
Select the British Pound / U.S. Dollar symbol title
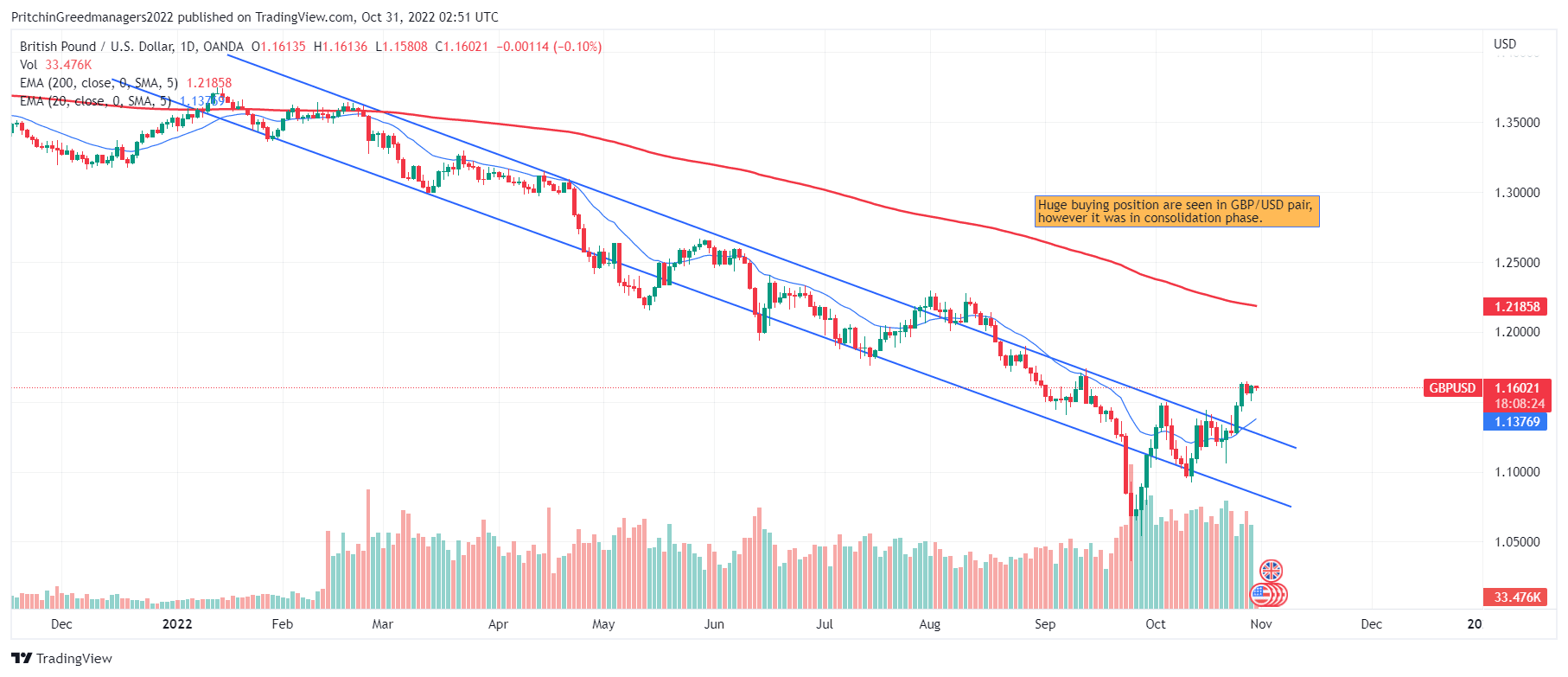point(131,47)
